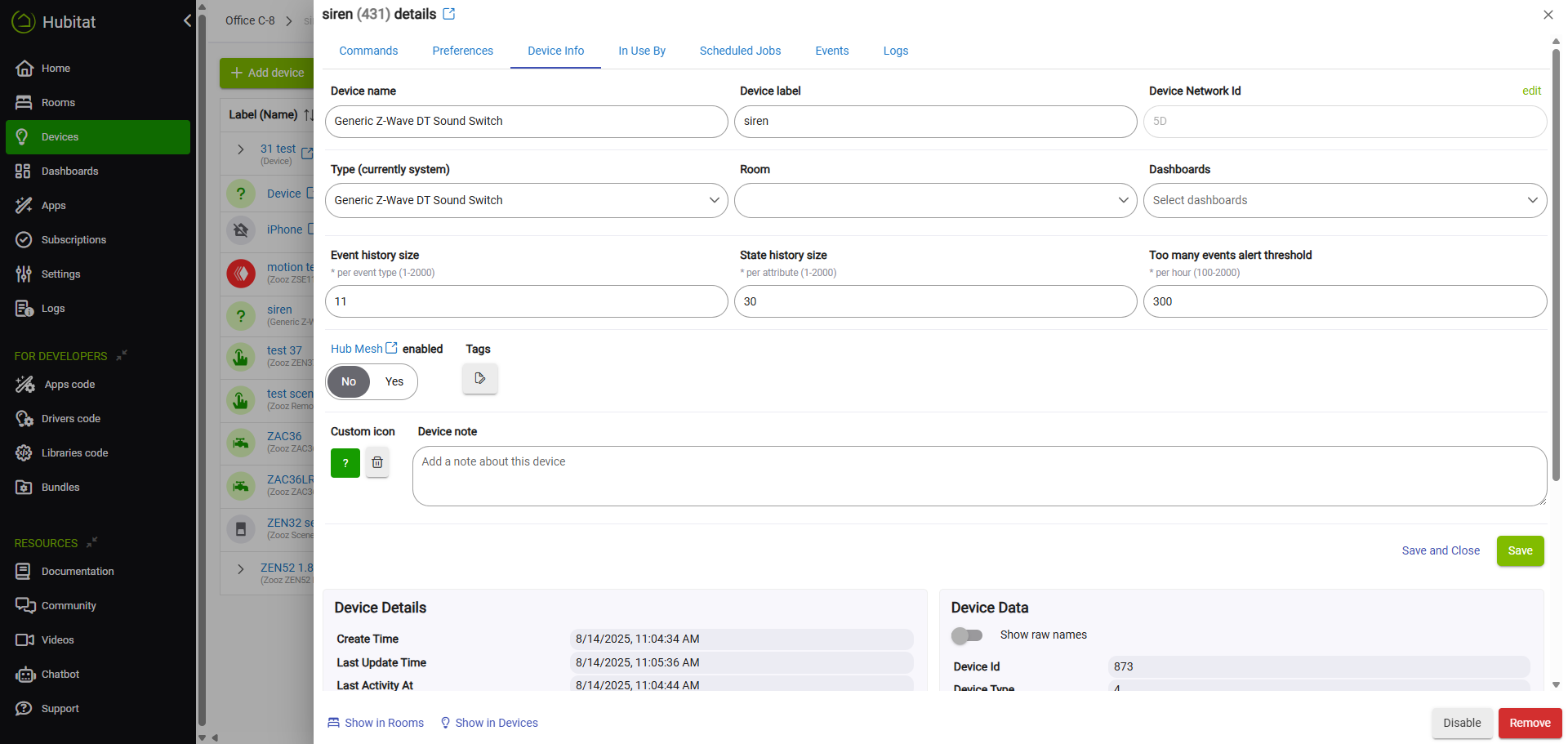Screen dimensions: 1568x744
Task: Open Rooms in the sidebar
Action: tap(98, 103)
